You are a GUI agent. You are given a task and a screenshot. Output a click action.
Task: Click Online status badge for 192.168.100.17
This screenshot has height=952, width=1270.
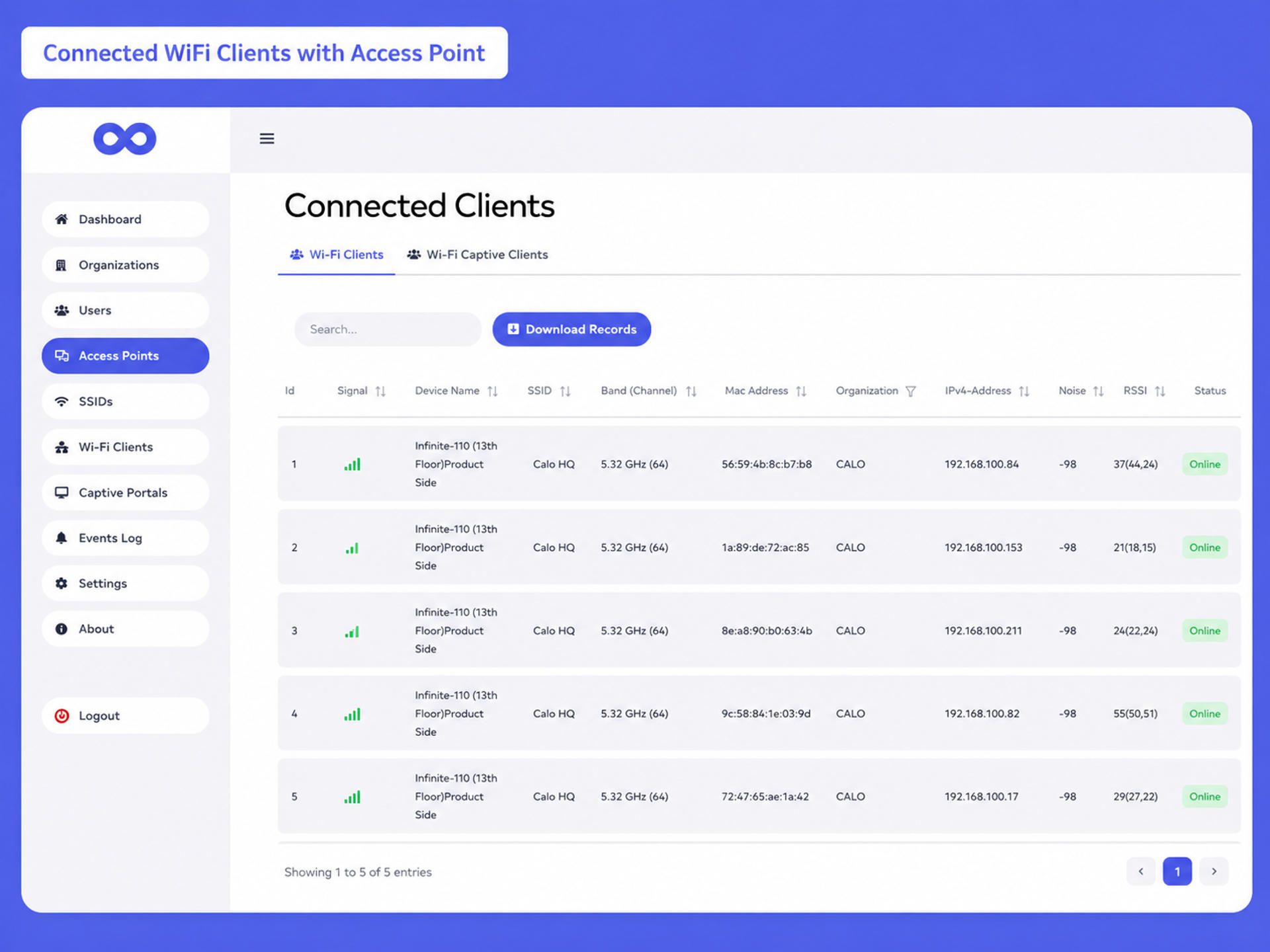click(x=1205, y=797)
